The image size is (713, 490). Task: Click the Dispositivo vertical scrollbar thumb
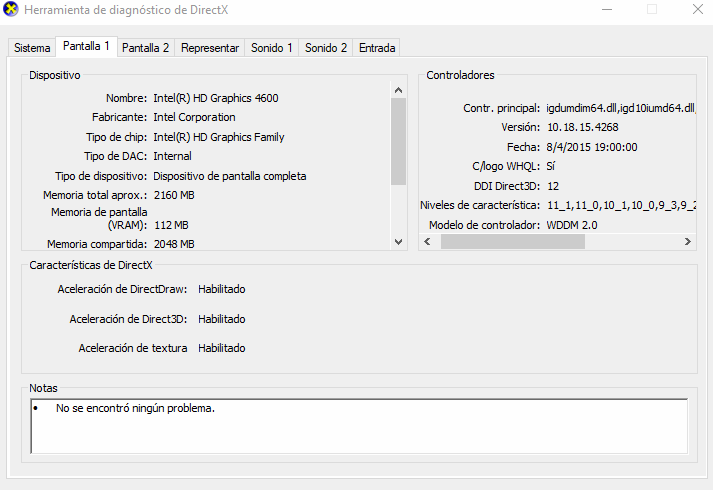[398, 141]
